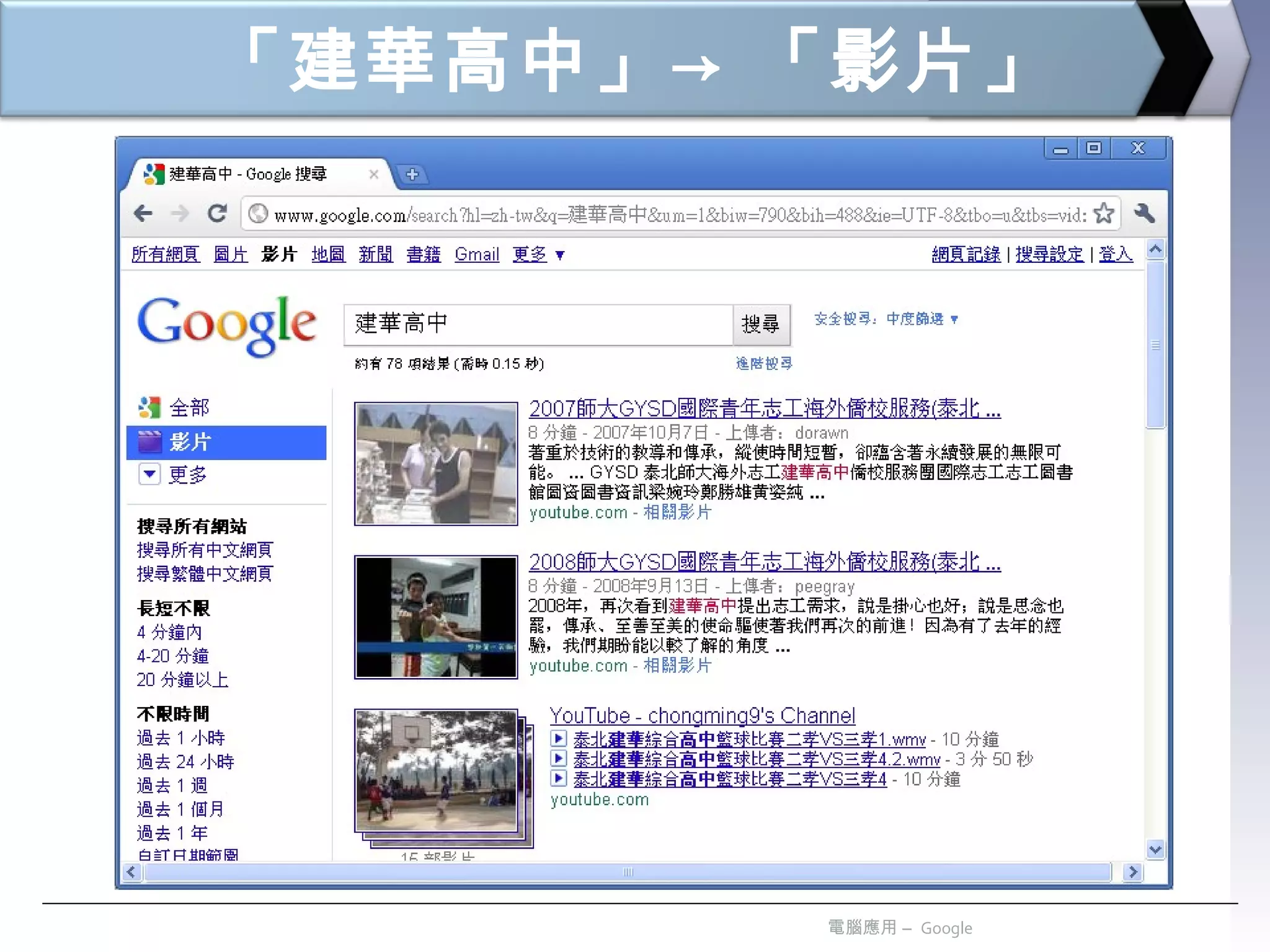
Task: Bookmark page with the star icon
Action: (1104, 213)
